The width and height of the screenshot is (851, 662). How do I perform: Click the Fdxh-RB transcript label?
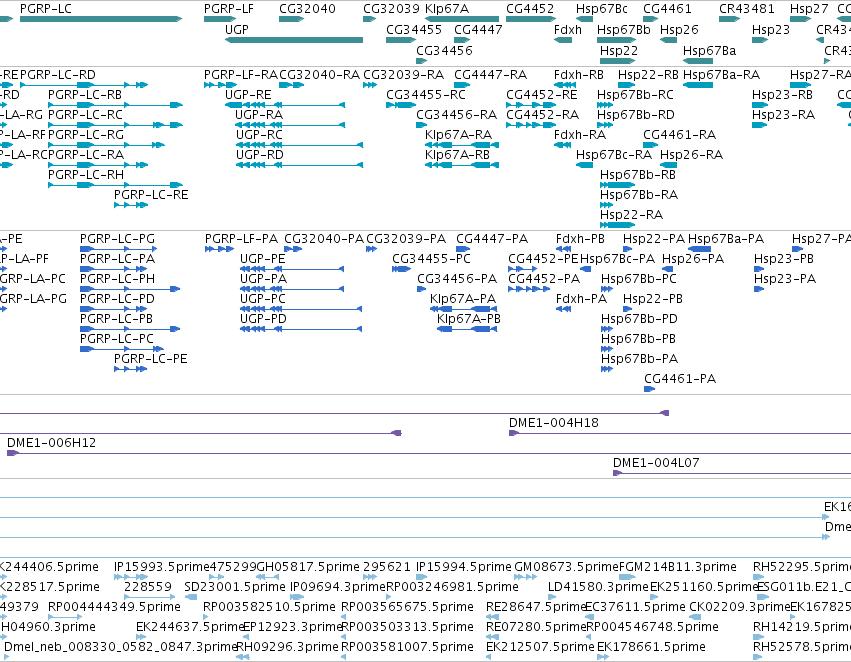[579, 74]
